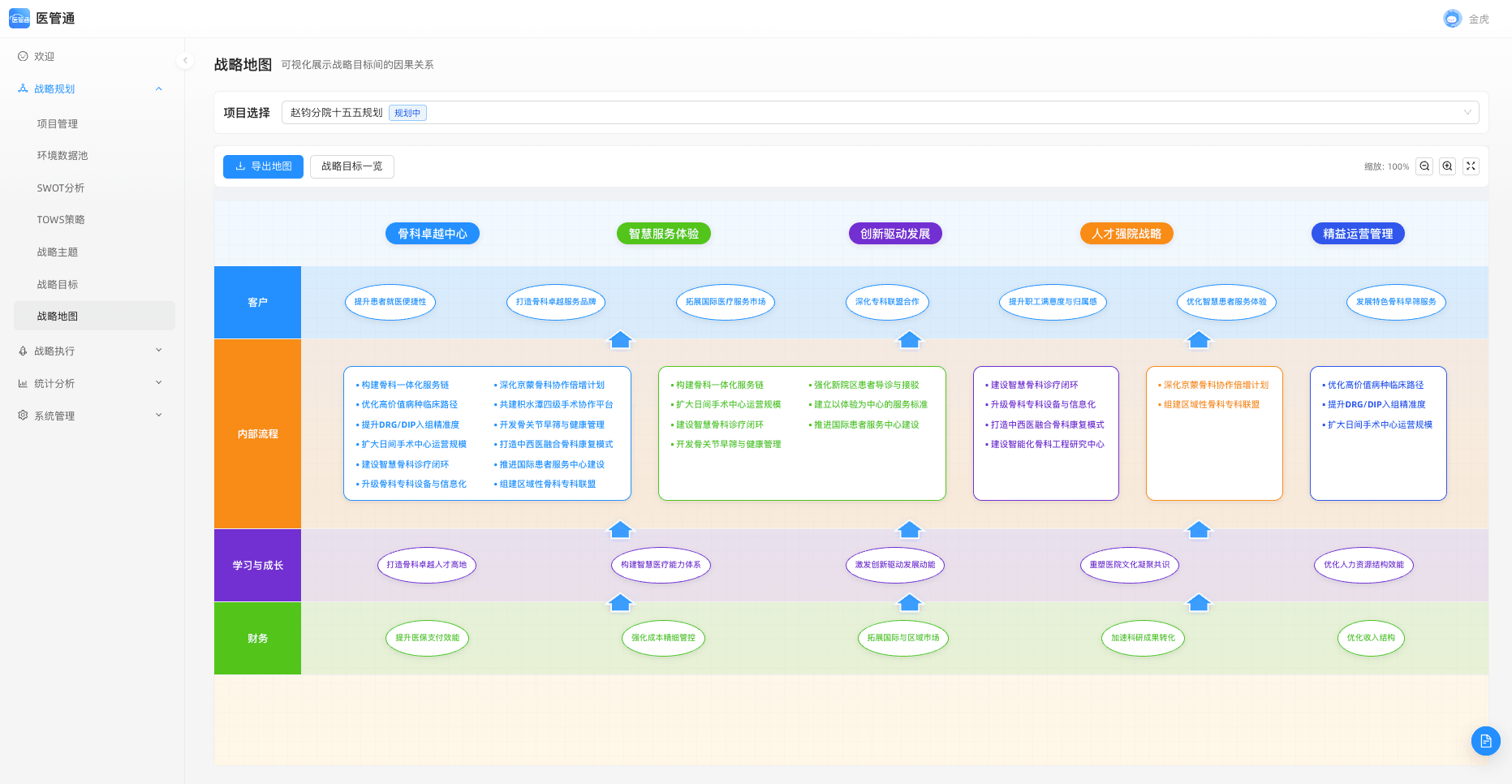1512x784 pixels.
Task: Select the 提升患者就医便捷性 goal node
Action: 390,302
